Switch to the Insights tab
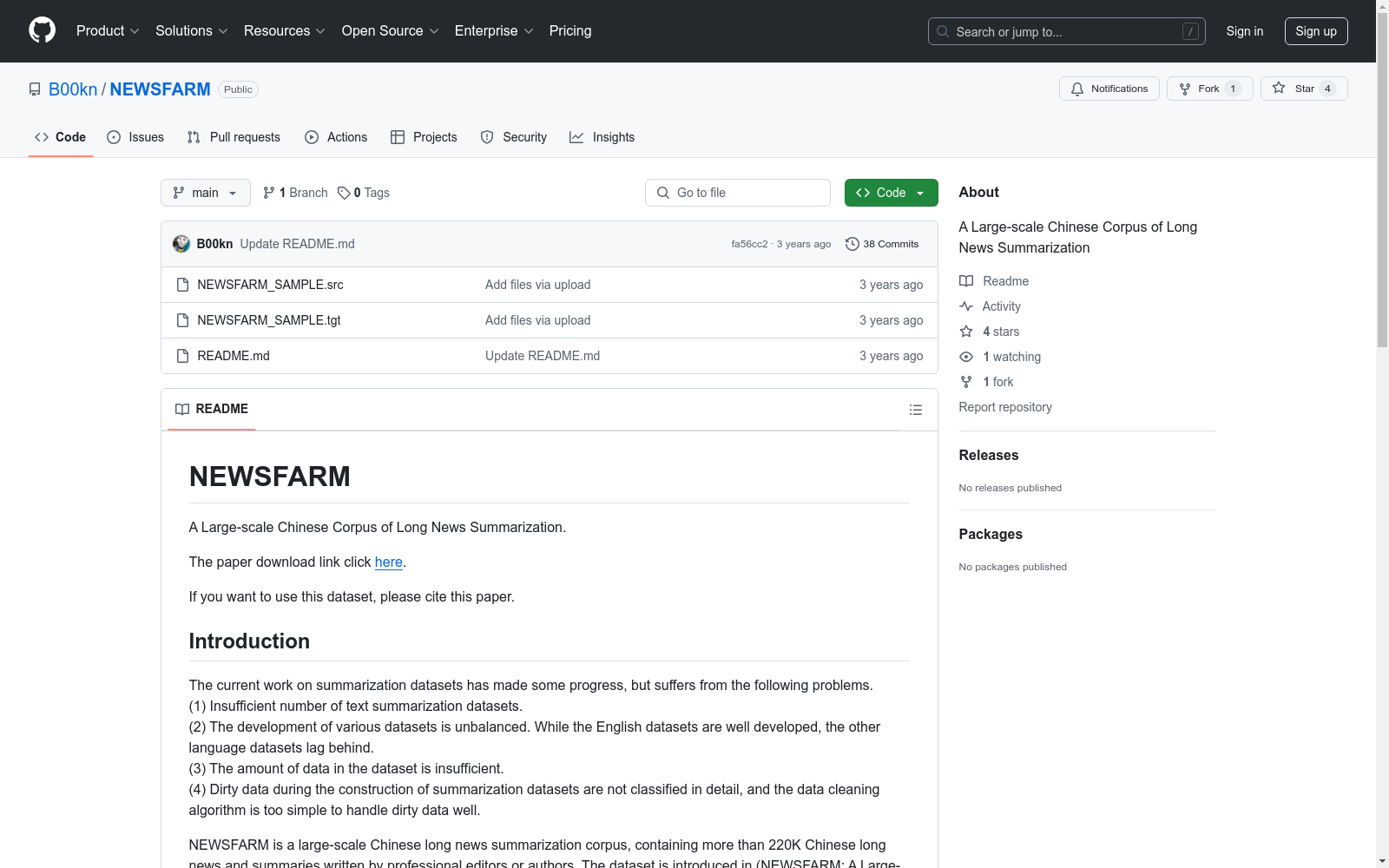This screenshot has width=1389, height=868. tap(602, 137)
